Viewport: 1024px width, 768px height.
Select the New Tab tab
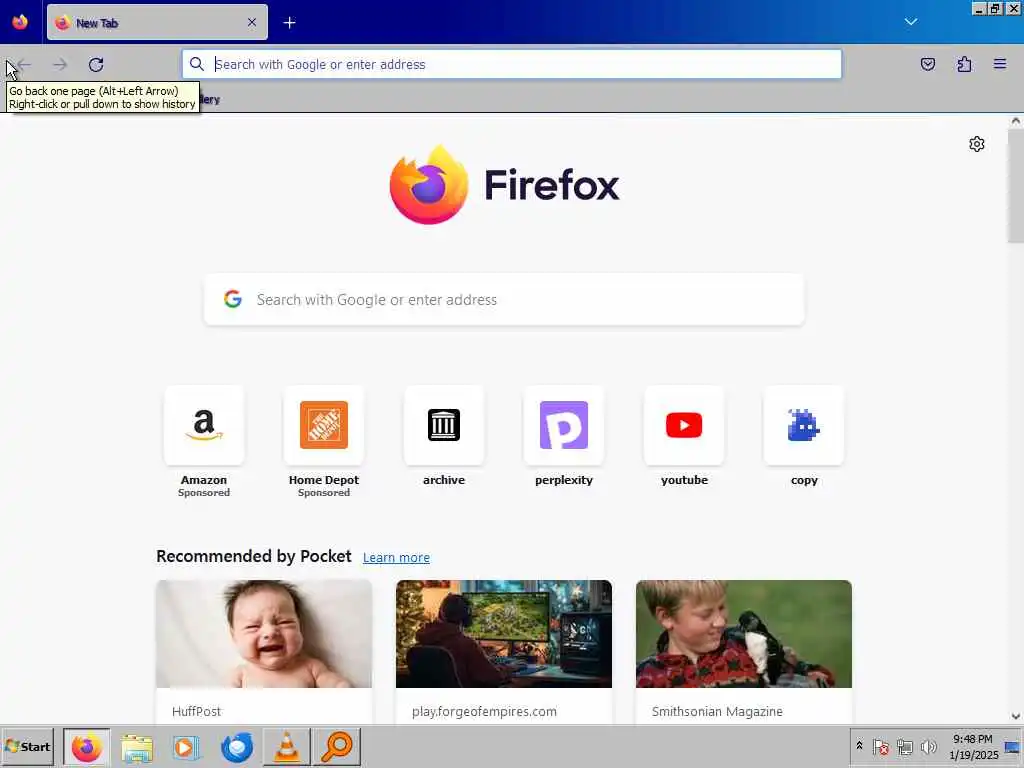157,22
